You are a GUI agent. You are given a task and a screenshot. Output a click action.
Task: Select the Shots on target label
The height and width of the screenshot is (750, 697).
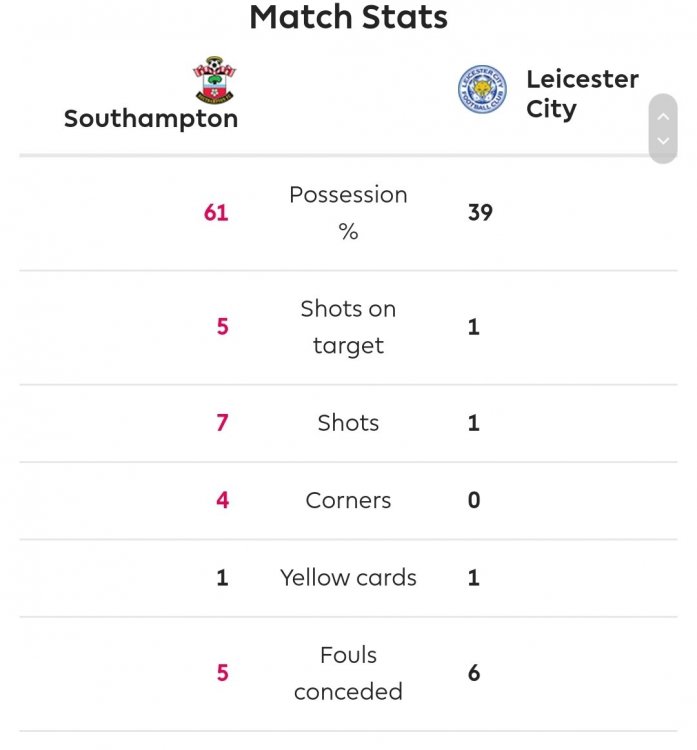(x=348, y=327)
